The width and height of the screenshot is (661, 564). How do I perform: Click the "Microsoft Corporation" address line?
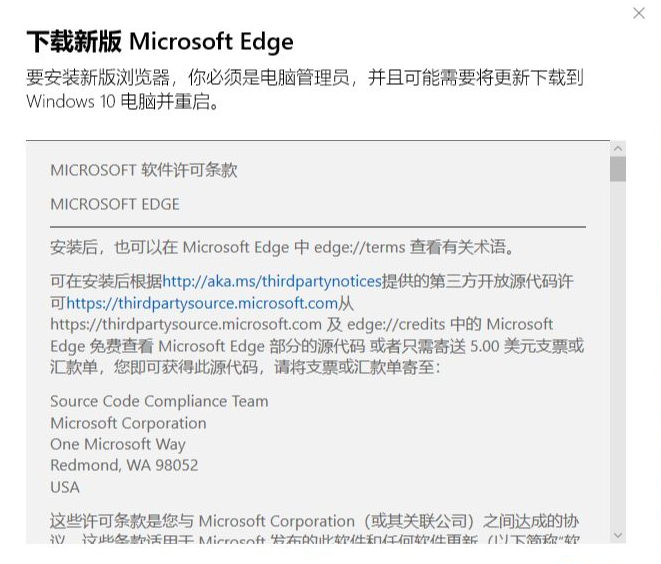(x=128, y=423)
